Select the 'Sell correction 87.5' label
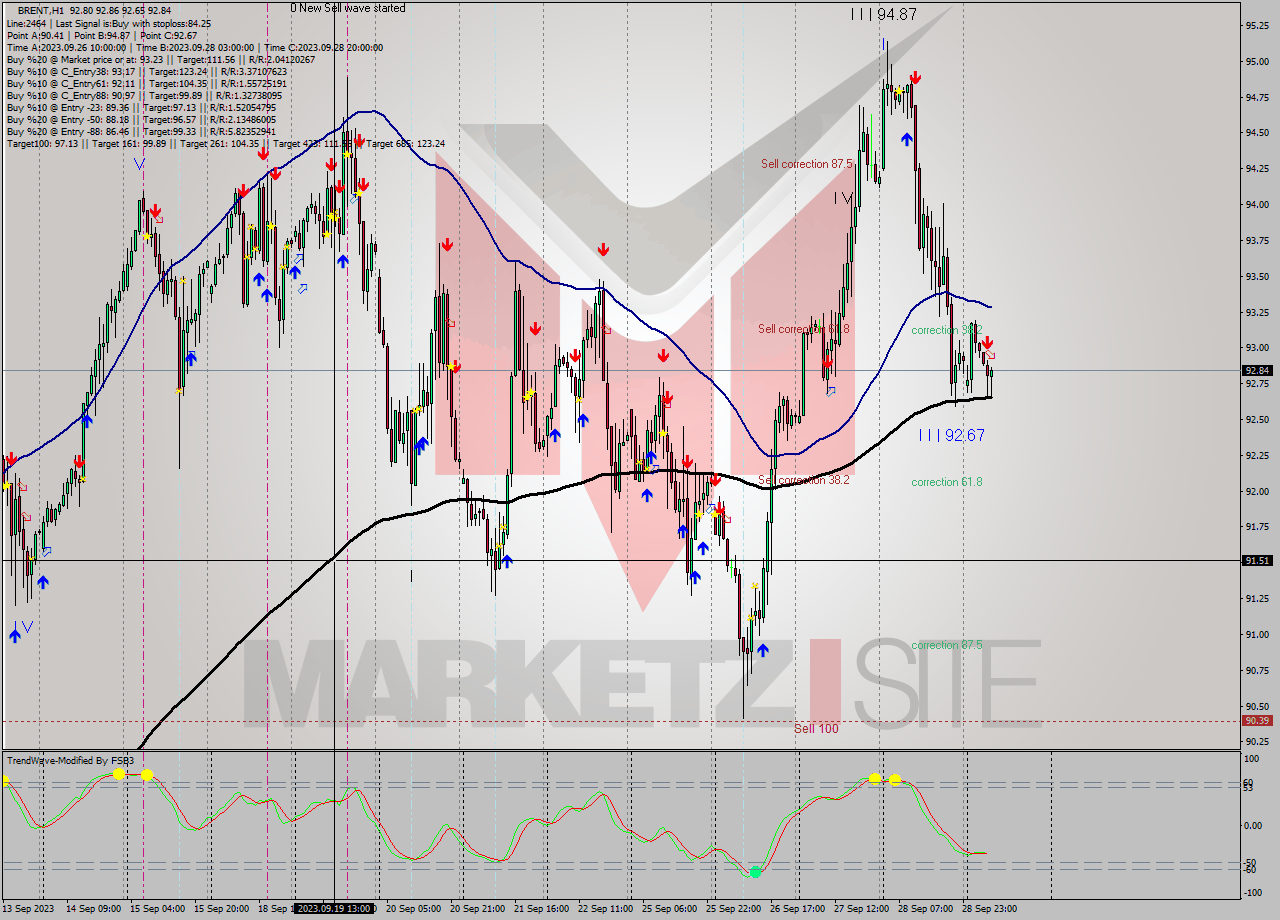 pyautogui.click(x=806, y=164)
